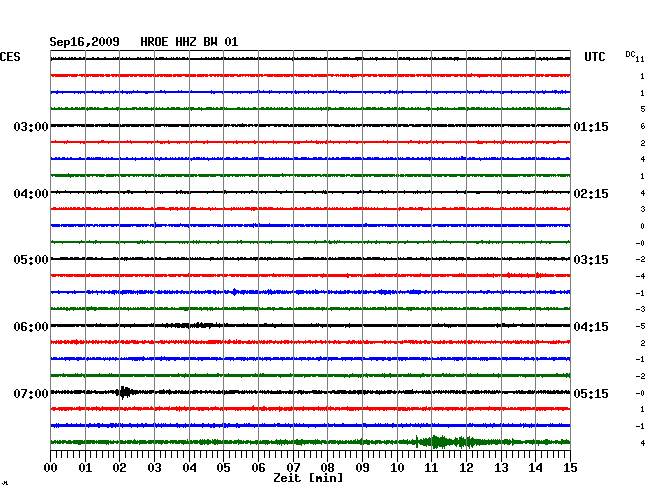
Task: Click the 02 minute axis label
Action: (x=119, y=468)
